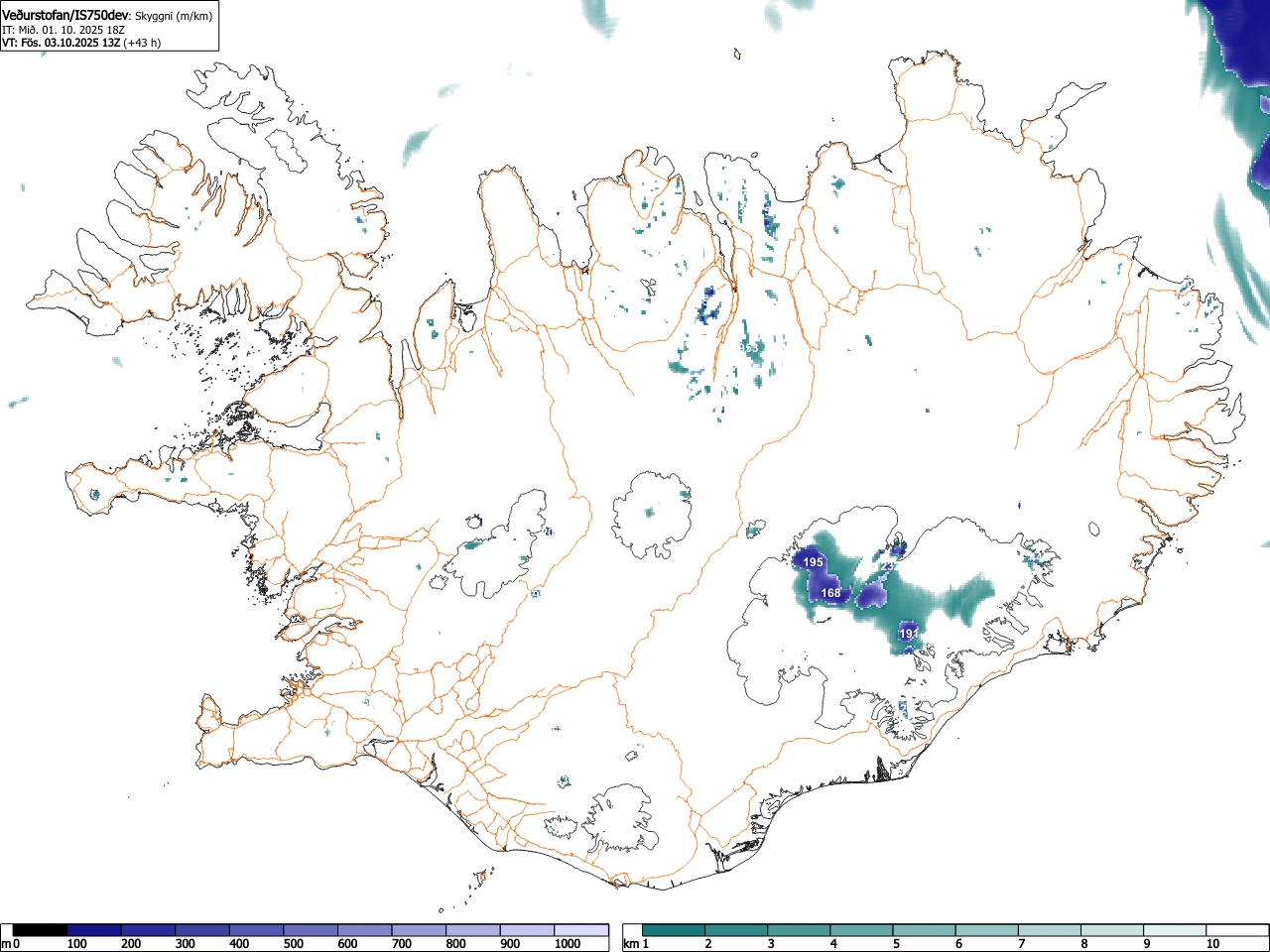Click the dark teal 1–2 km legend swatch

pos(674,930)
